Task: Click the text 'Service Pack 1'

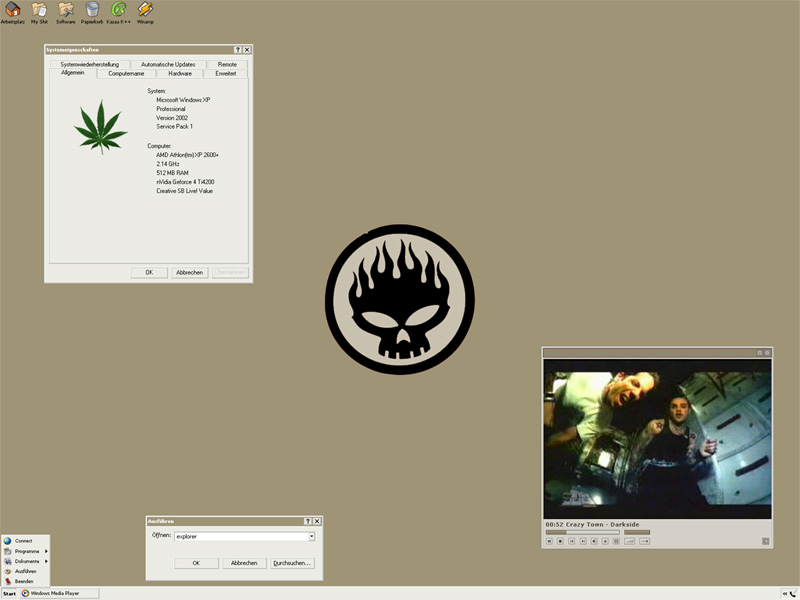Action: coord(174,127)
